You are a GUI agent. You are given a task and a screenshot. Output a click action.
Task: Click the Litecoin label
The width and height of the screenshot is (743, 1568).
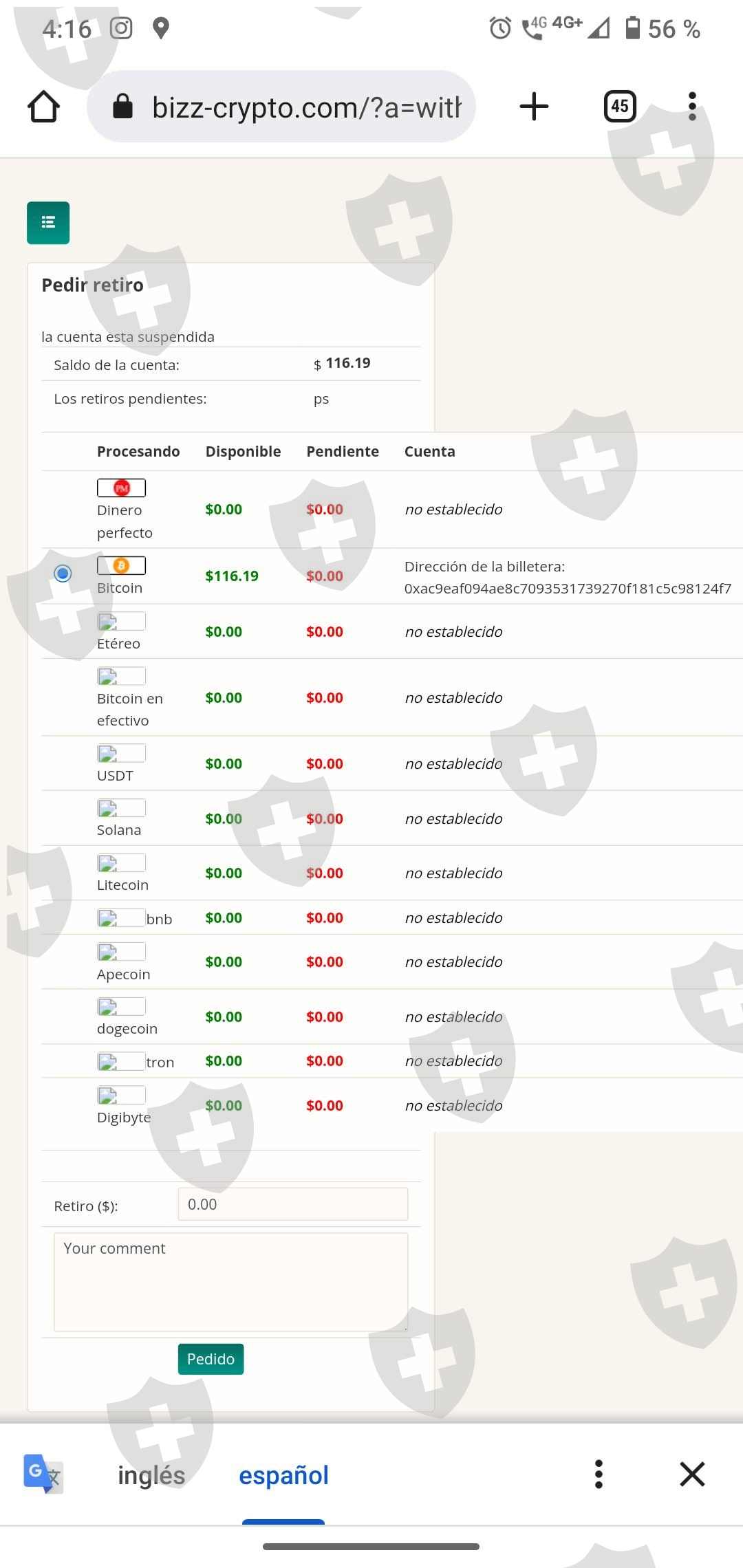(122, 885)
